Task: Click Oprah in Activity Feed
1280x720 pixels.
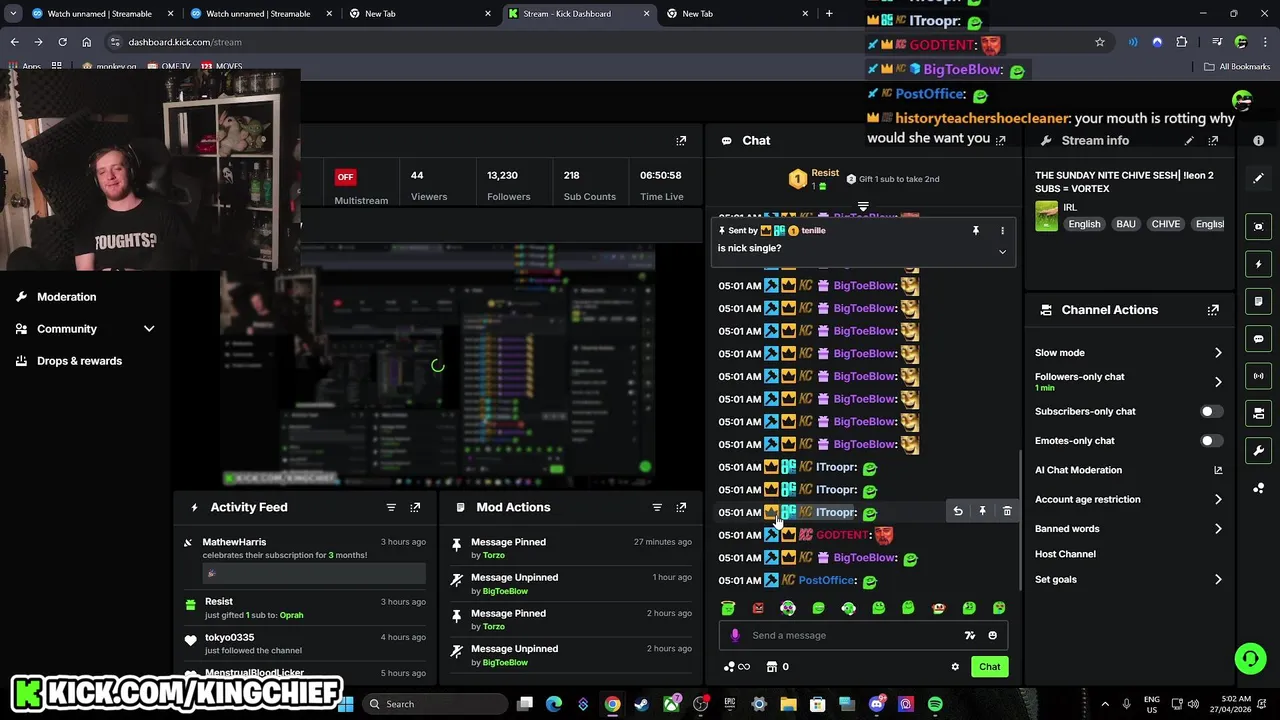Action: [x=291, y=615]
